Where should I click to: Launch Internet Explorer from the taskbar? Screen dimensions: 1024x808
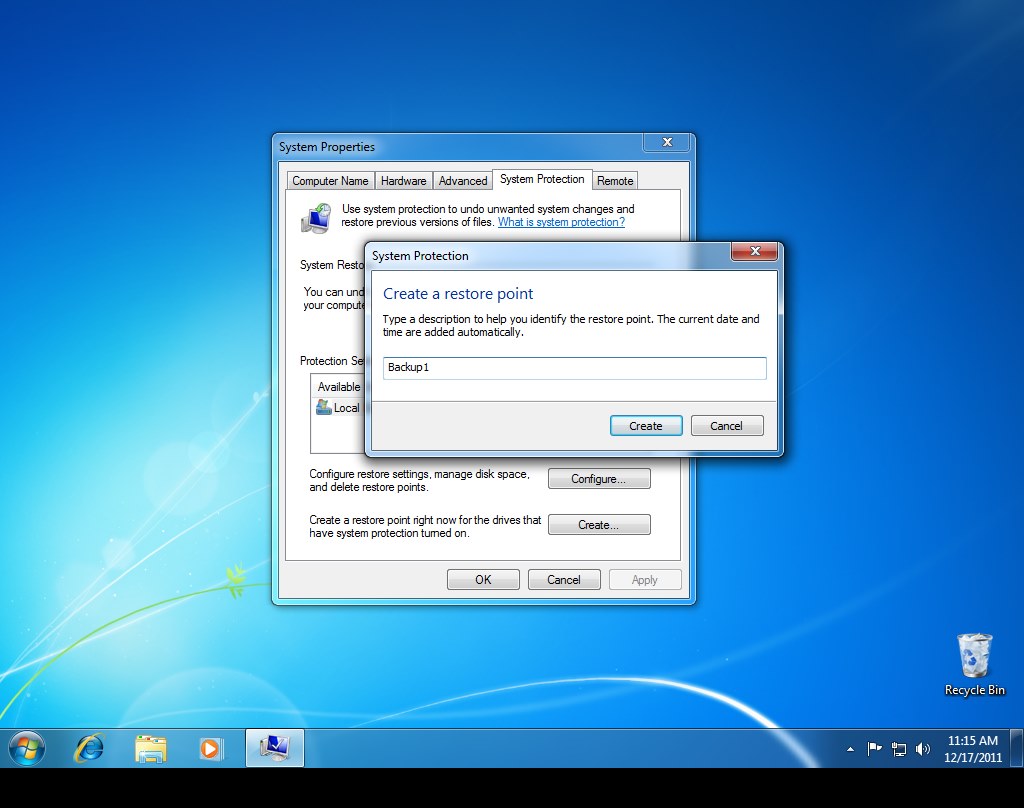(x=89, y=748)
